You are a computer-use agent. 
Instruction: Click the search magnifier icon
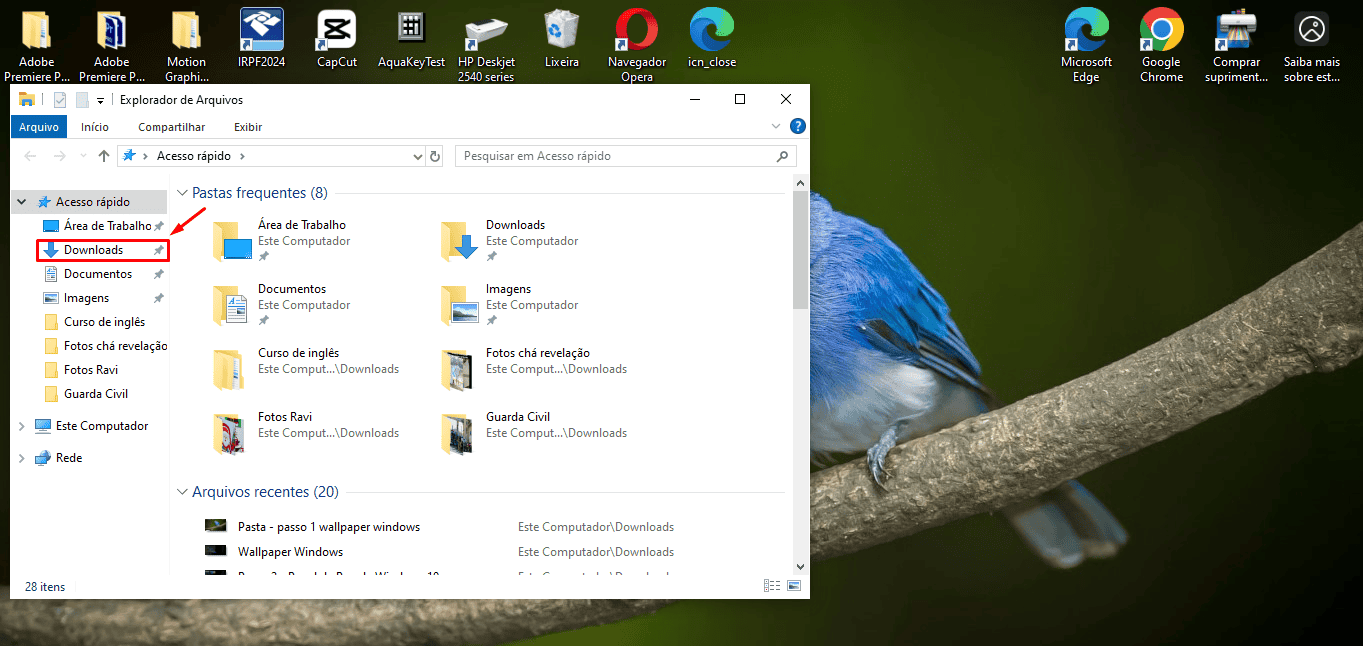click(x=783, y=156)
